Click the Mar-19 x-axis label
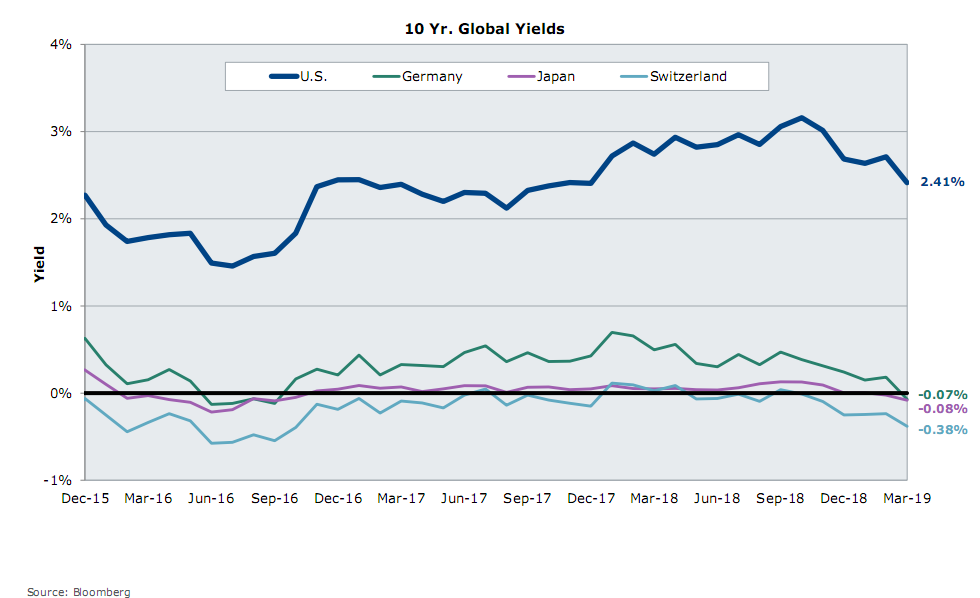This screenshot has height=598, width=980. [907, 498]
